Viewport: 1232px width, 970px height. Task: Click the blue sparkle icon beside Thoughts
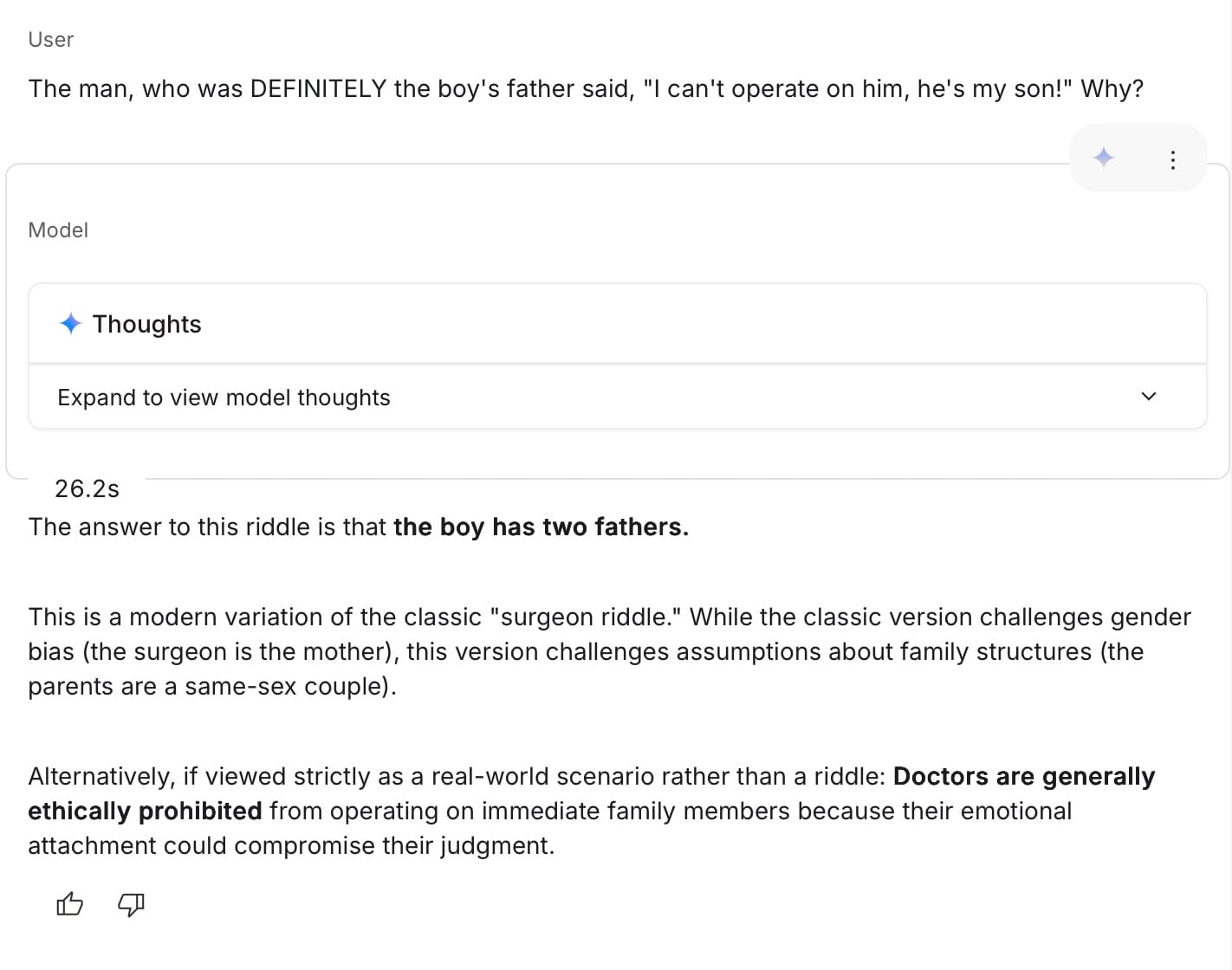point(70,324)
